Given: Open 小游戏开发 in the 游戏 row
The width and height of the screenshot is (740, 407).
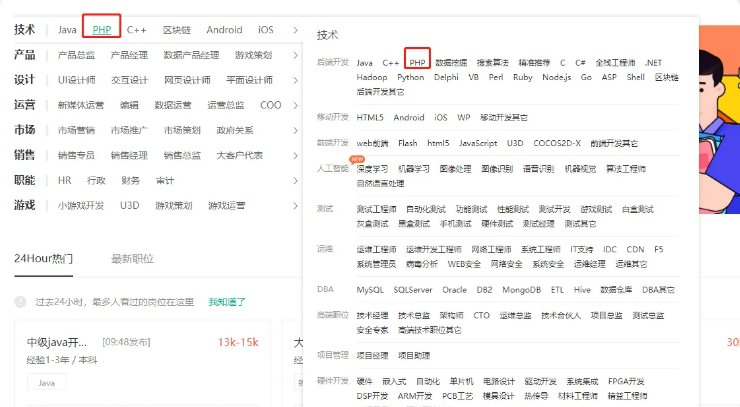Looking at the screenshot, I should point(81,205).
